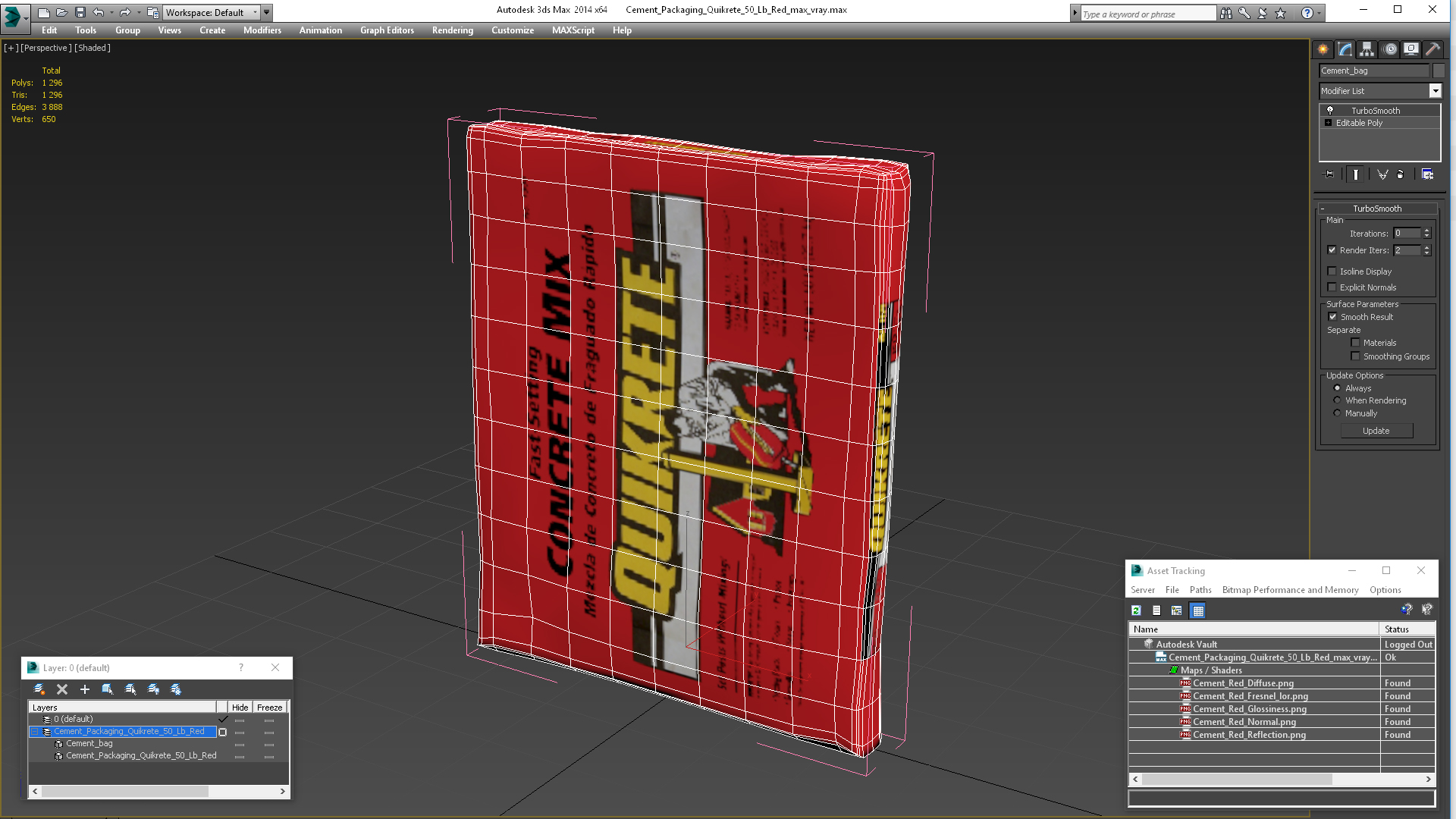
Task: Enable Separate by Materials checkbox
Action: [1355, 343]
